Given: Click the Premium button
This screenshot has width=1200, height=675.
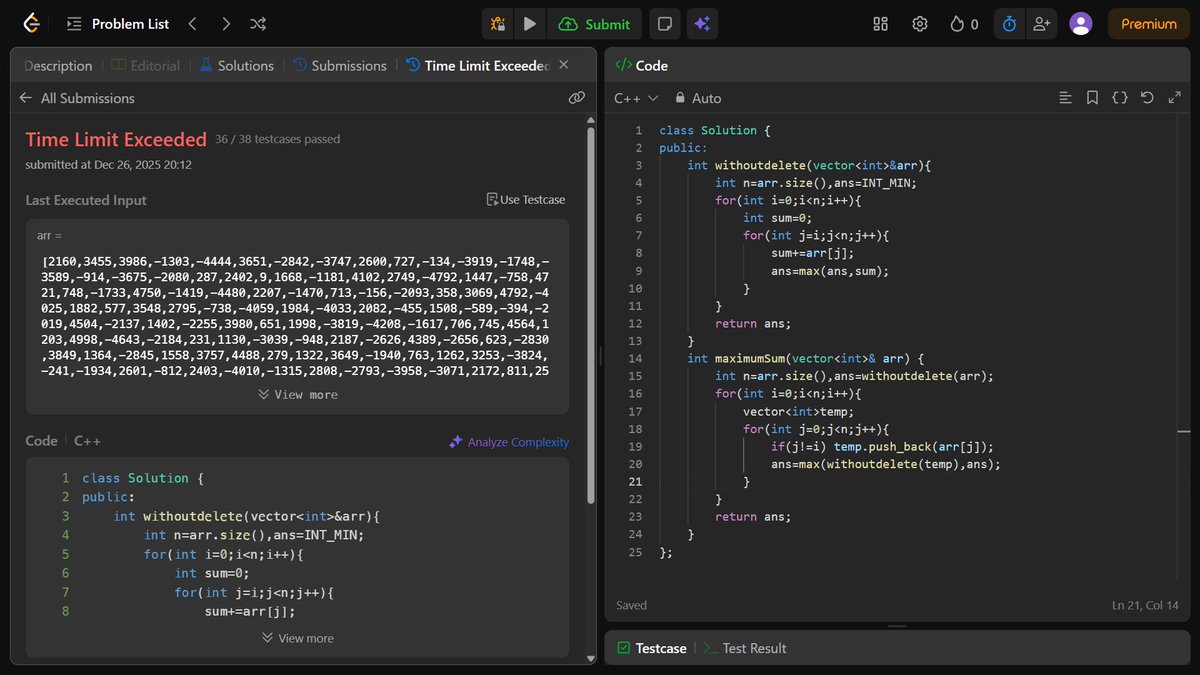Looking at the screenshot, I should tap(1149, 24).
